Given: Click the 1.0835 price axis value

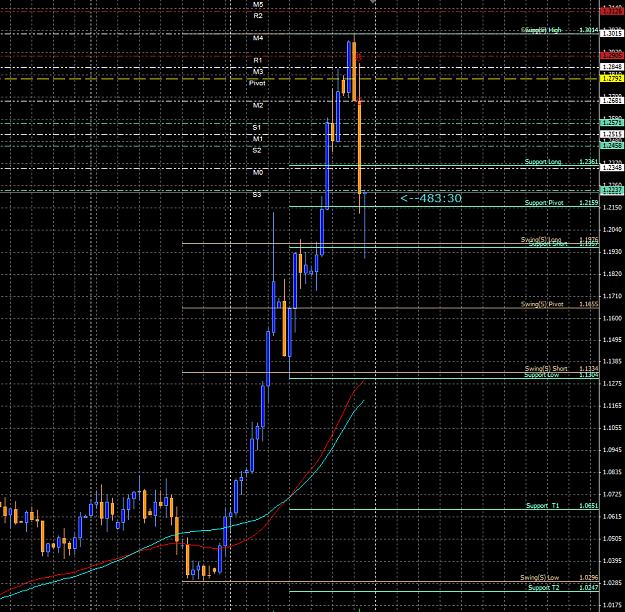Looking at the screenshot, I should point(612,472).
